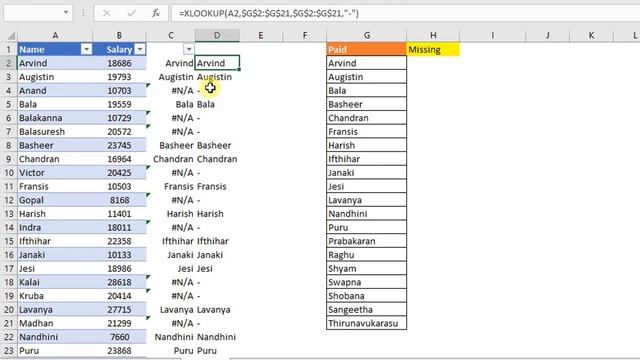Image resolution: width=640 pixels, height=360 pixels.
Task: Click salary value 7660
Action: coord(119,337)
